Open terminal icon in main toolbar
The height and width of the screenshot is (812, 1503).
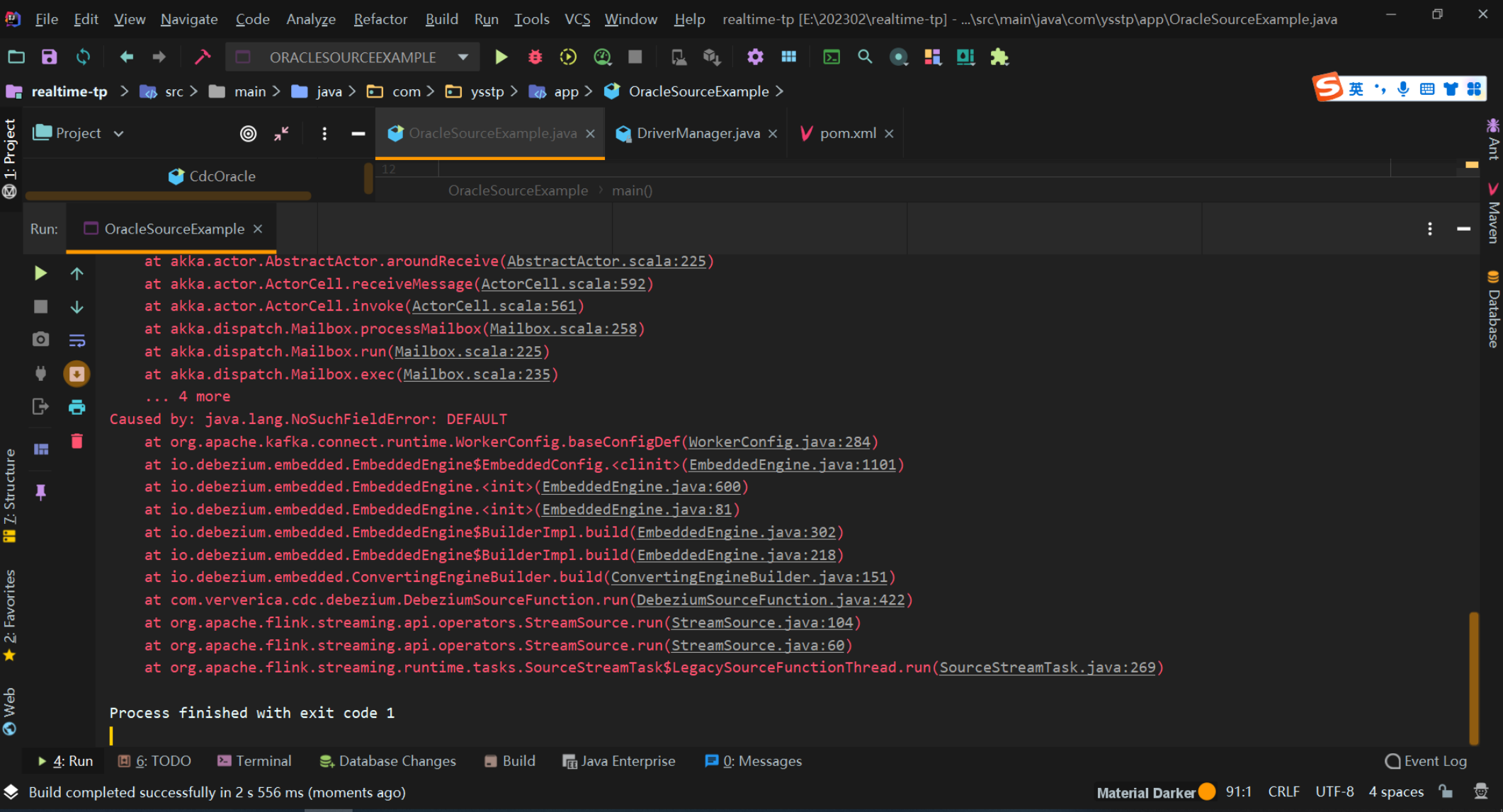click(x=832, y=57)
